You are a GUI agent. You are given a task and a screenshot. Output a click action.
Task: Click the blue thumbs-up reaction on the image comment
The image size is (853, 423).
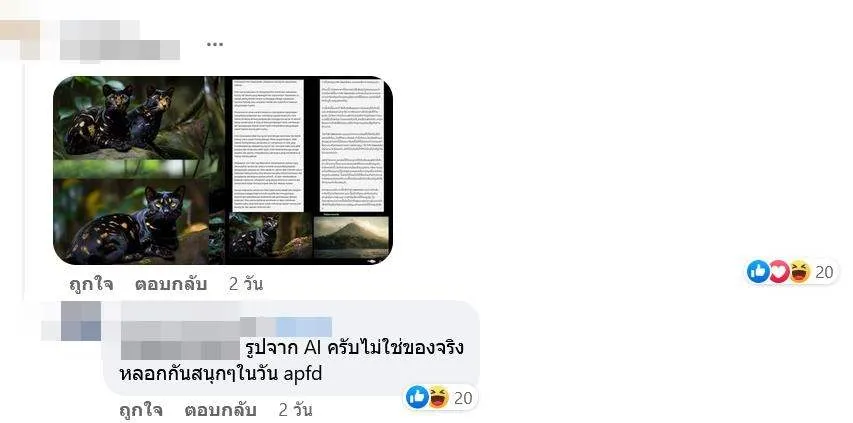click(x=758, y=271)
